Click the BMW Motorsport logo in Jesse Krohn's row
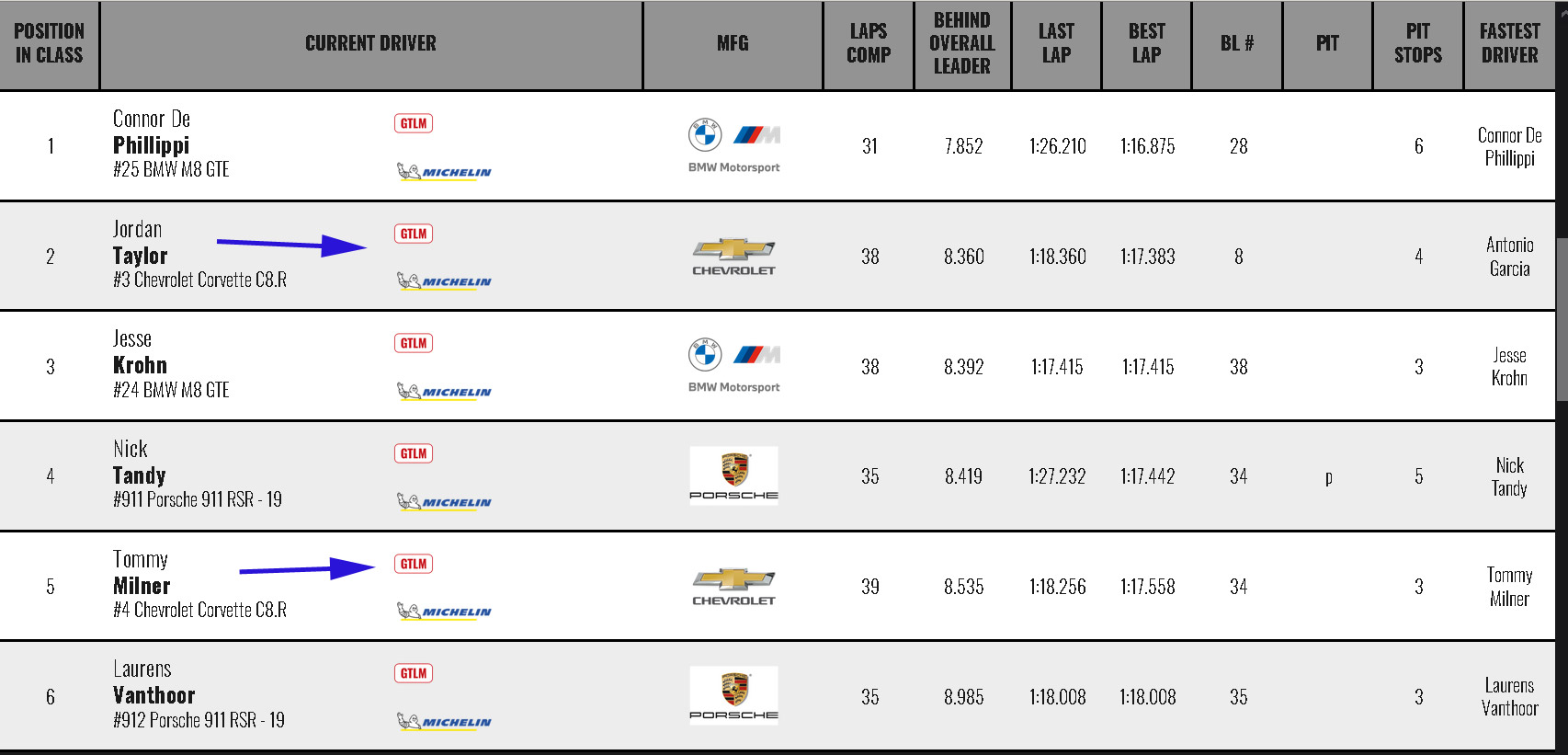The image size is (1568, 755). (733, 365)
